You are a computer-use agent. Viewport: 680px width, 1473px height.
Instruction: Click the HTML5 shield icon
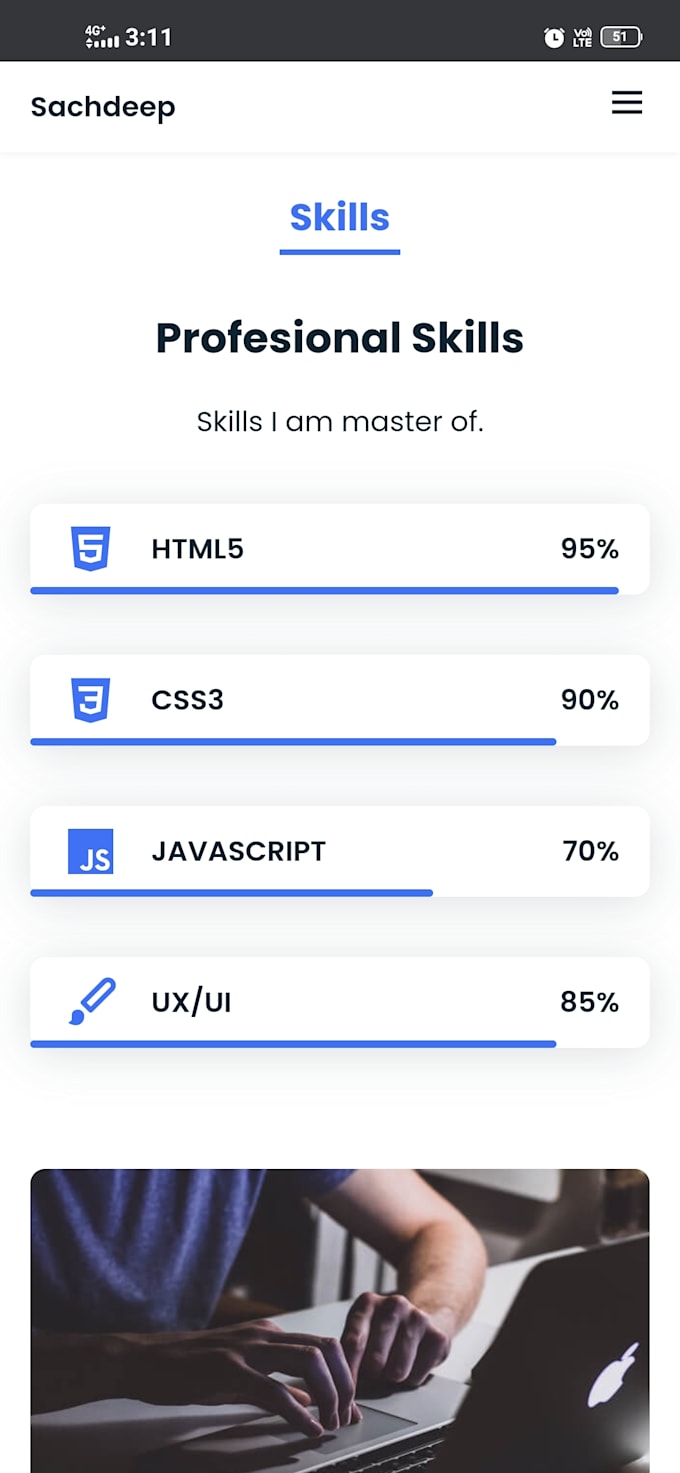(90, 549)
